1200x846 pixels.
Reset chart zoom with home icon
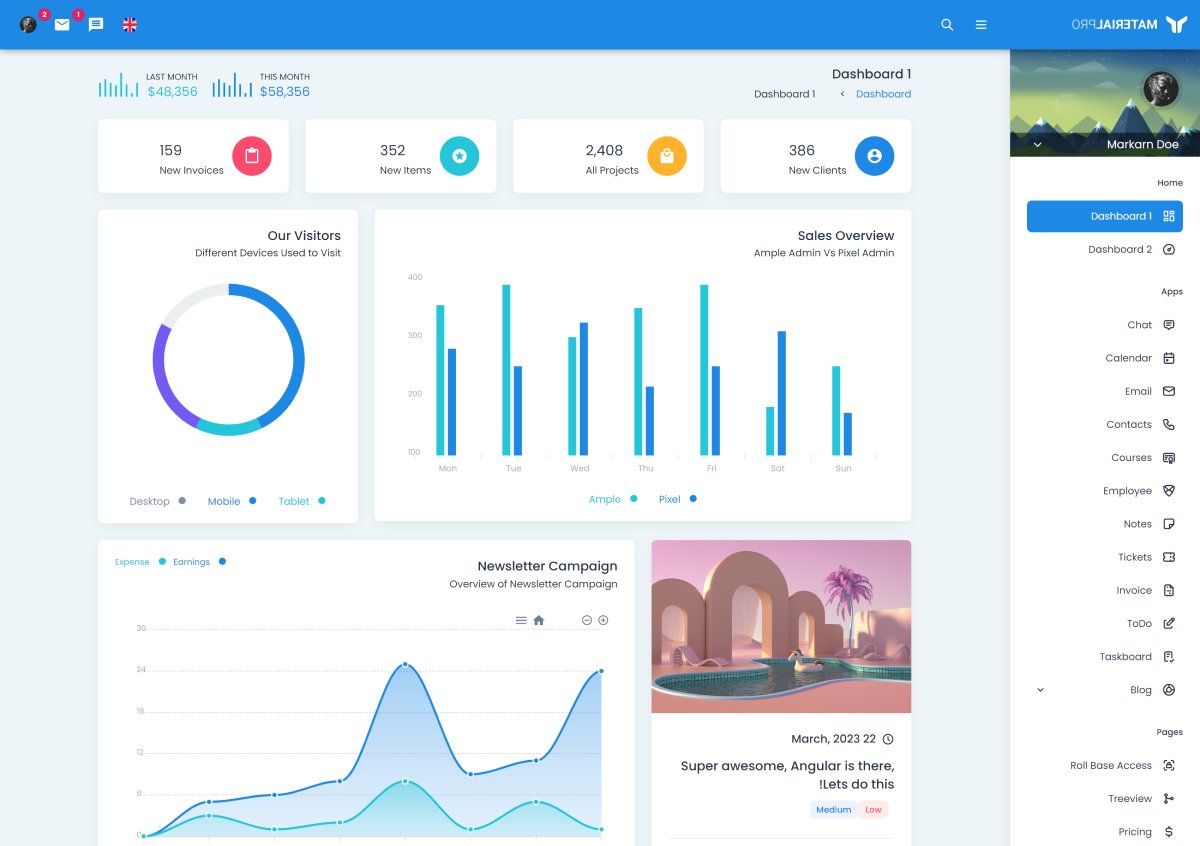click(x=539, y=620)
